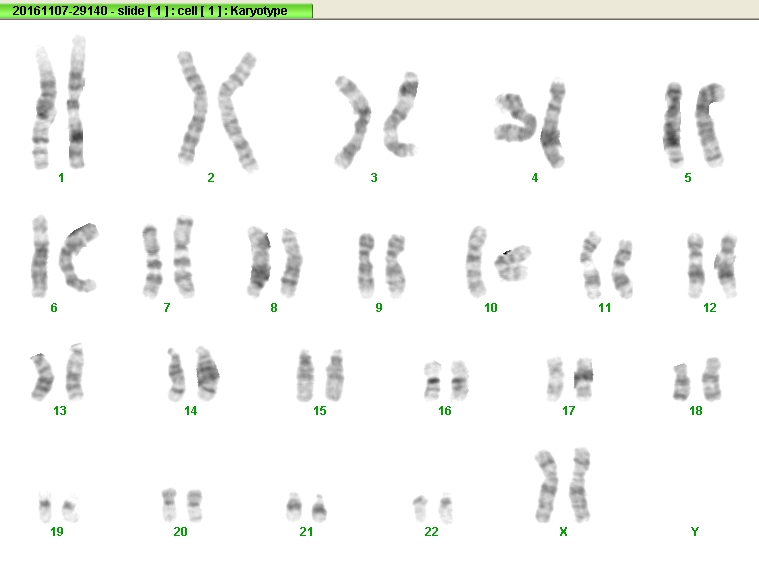Click the green label 'Y'
Screen dimensions: 759x586
pyautogui.click(x=695, y=531)
